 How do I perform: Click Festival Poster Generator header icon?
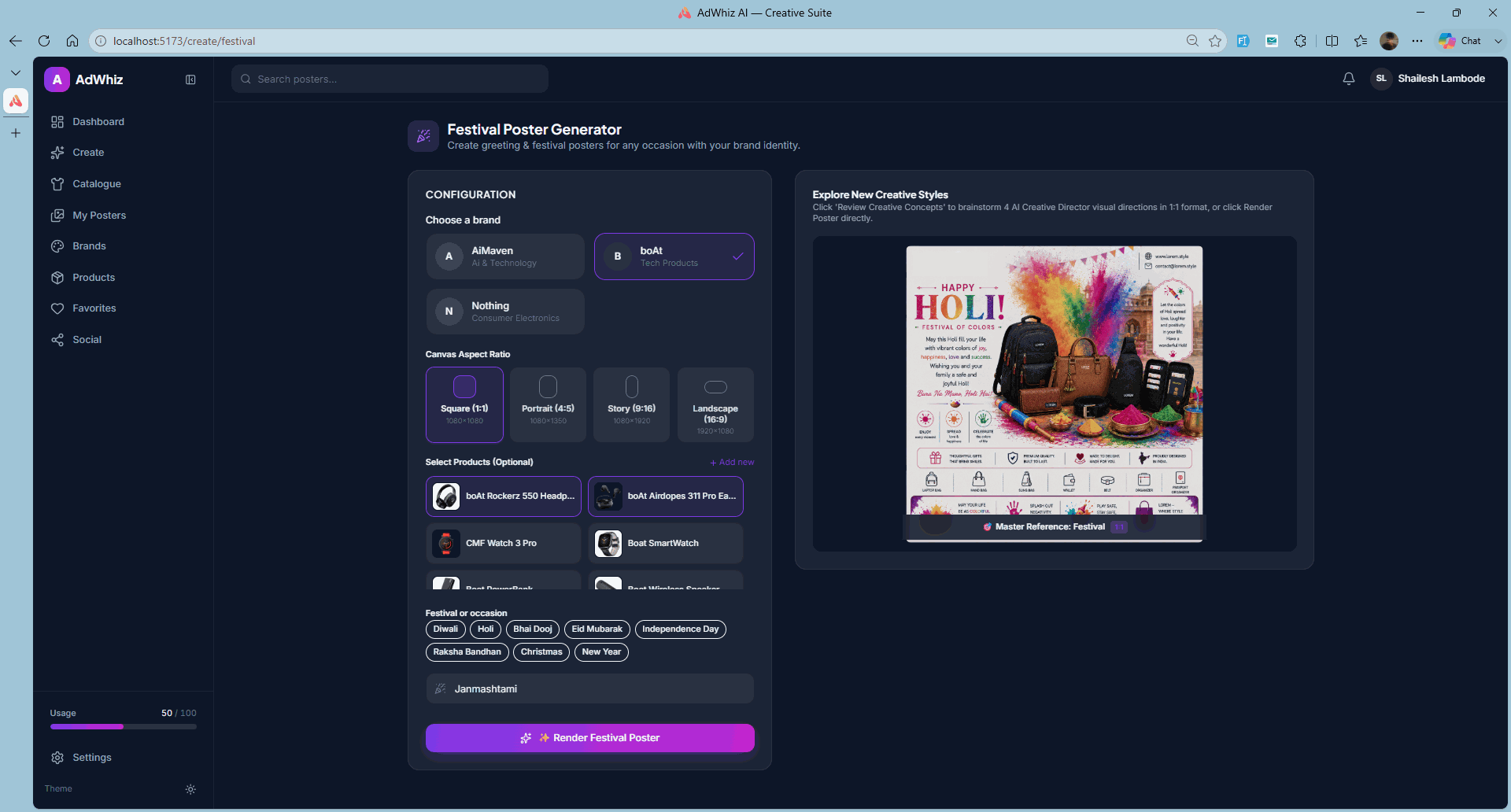tap(423, 136)
